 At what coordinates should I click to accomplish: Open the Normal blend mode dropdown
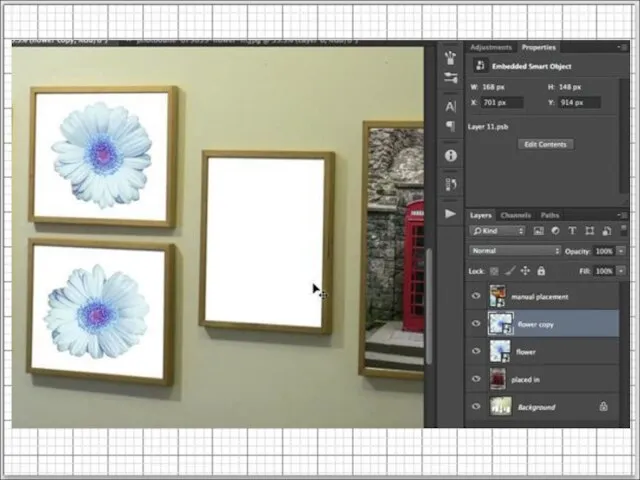(514, 251)
